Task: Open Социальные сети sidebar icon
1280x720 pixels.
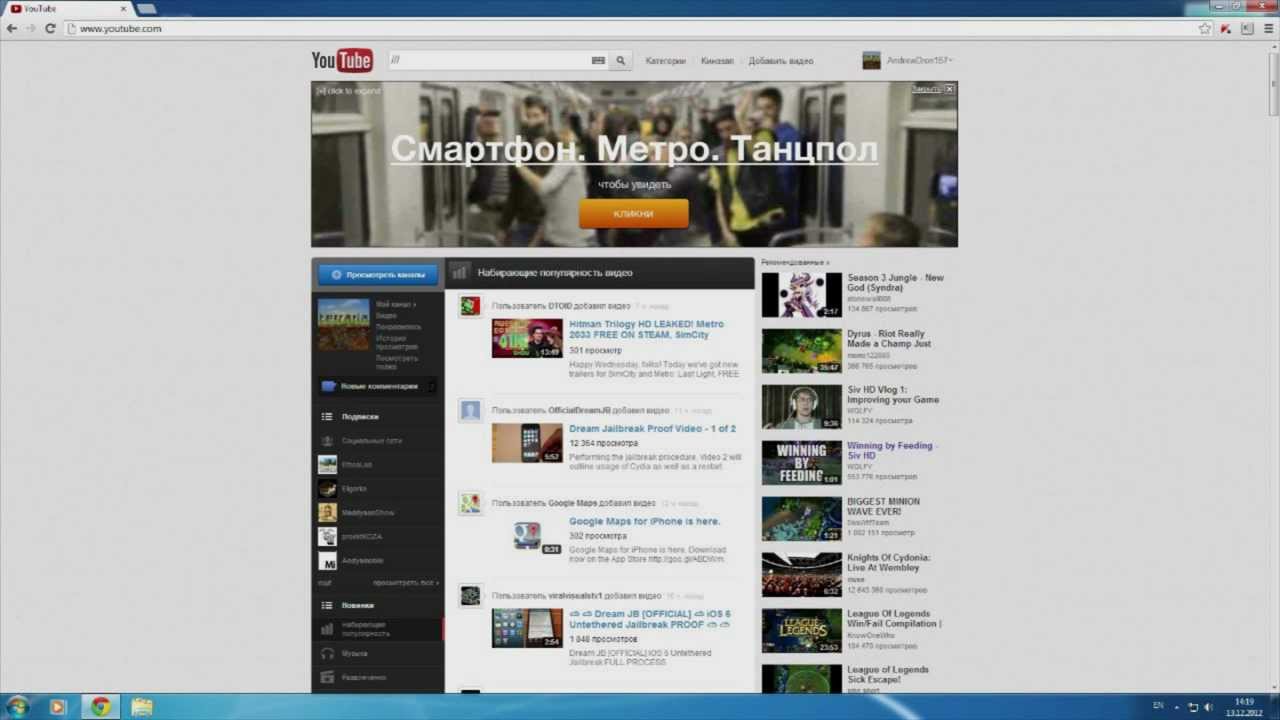Action: coord(327,441)
